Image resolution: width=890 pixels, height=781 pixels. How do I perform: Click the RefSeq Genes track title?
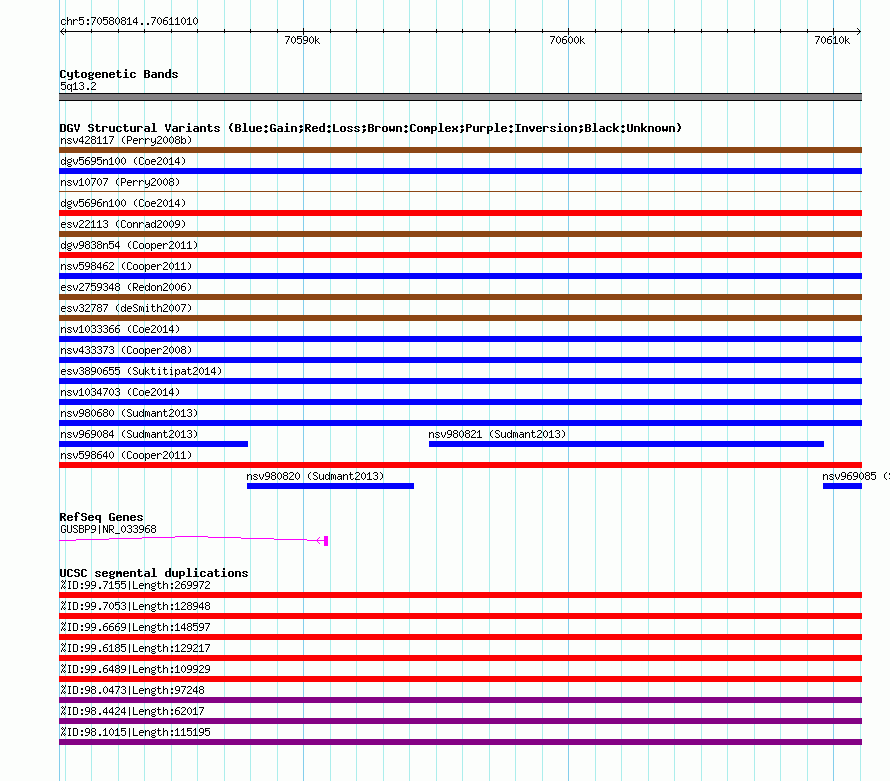[102, 517]
